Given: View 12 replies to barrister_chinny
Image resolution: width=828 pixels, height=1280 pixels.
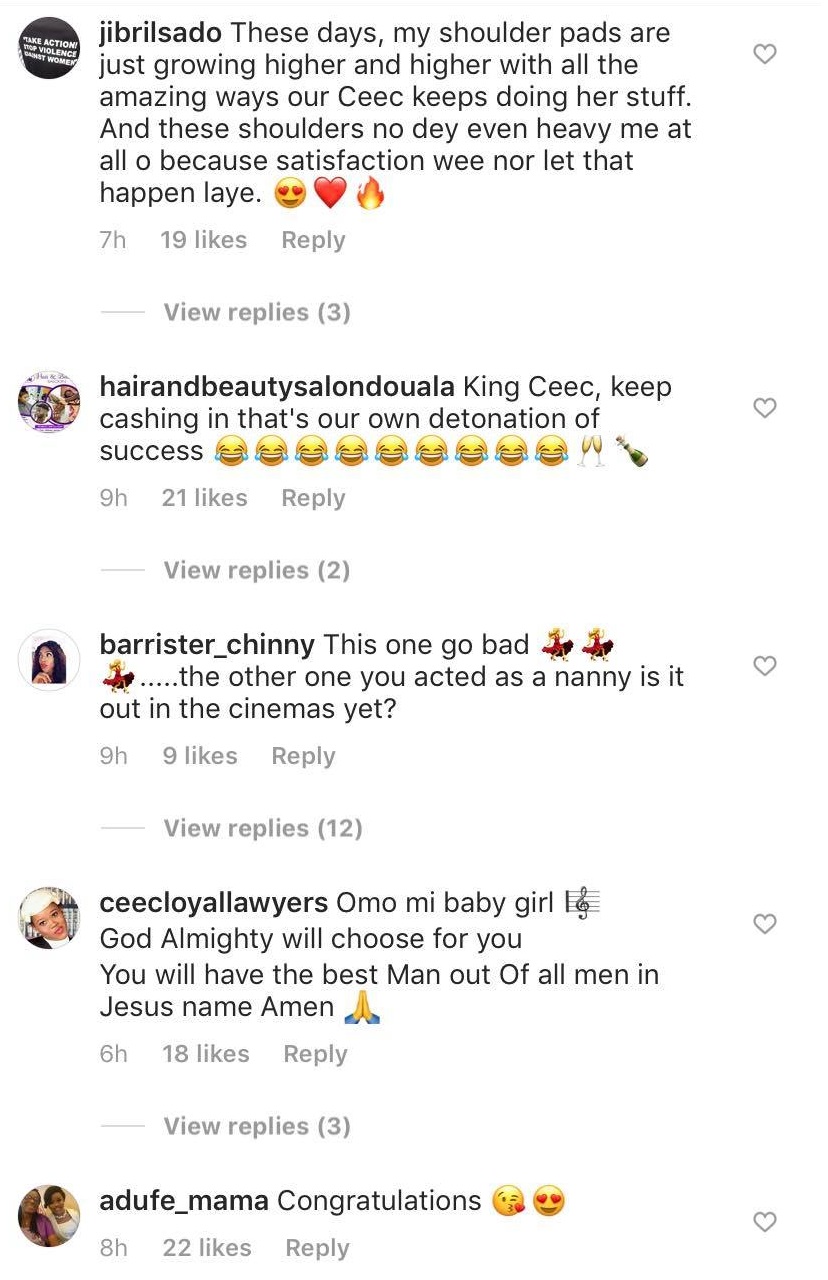Looking at the screenshot, I should (263, 829).
